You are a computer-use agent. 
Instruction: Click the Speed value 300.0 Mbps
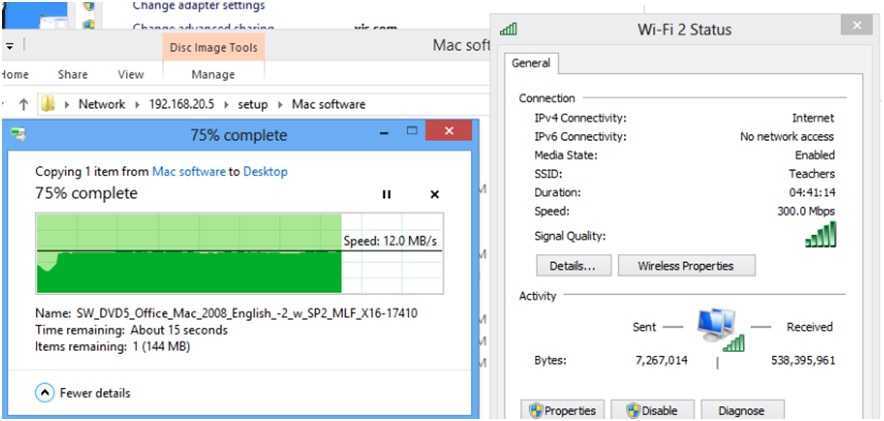coord(806,211)
